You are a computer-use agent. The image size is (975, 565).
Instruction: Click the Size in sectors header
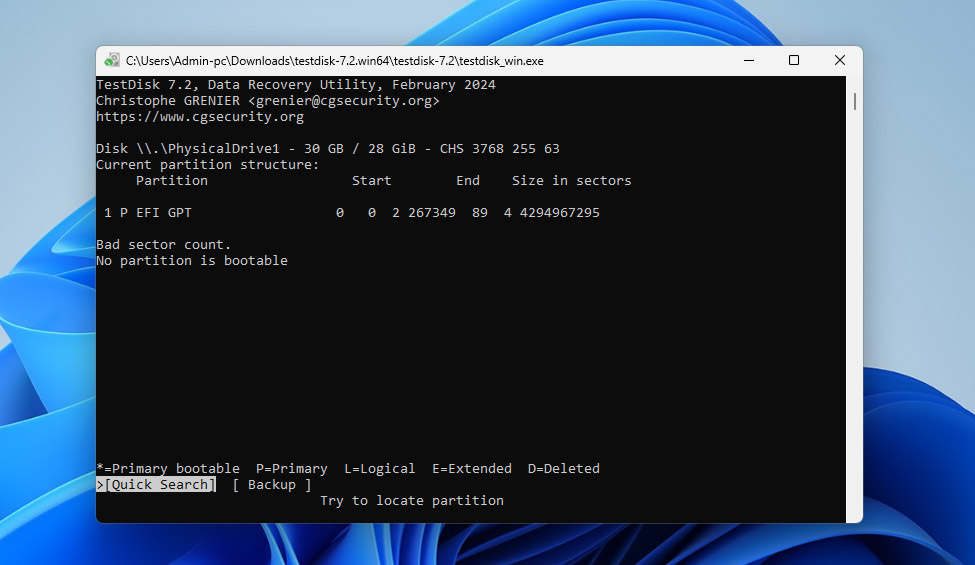571,181
